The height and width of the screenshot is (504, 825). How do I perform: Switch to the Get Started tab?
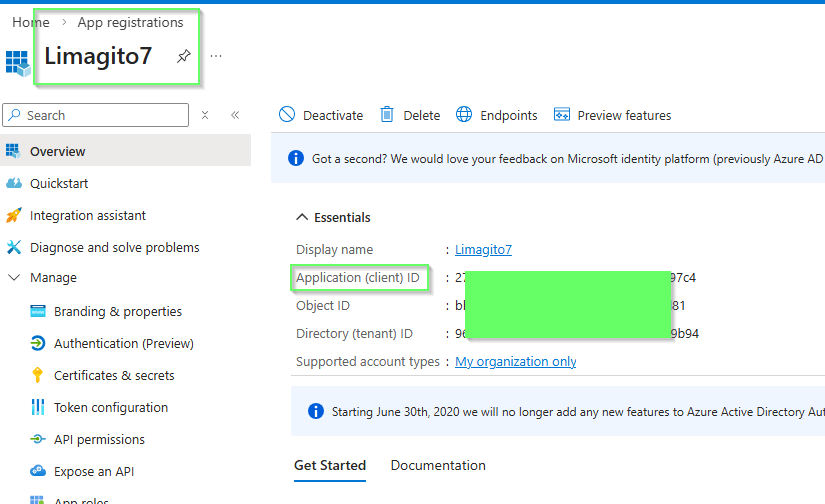point(330,466)
